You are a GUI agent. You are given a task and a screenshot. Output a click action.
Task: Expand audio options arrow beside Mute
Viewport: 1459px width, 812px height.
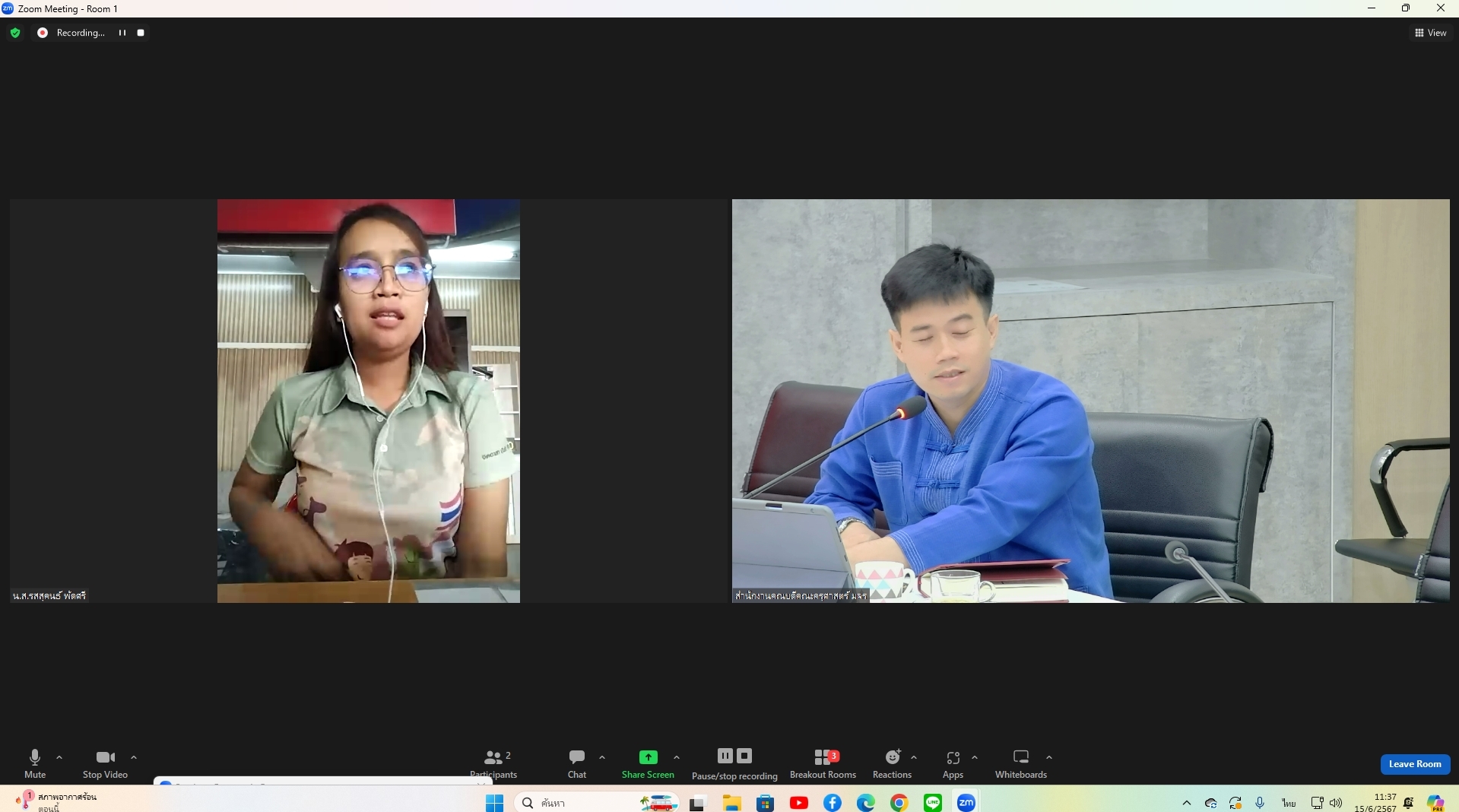[x=59, y=757]
